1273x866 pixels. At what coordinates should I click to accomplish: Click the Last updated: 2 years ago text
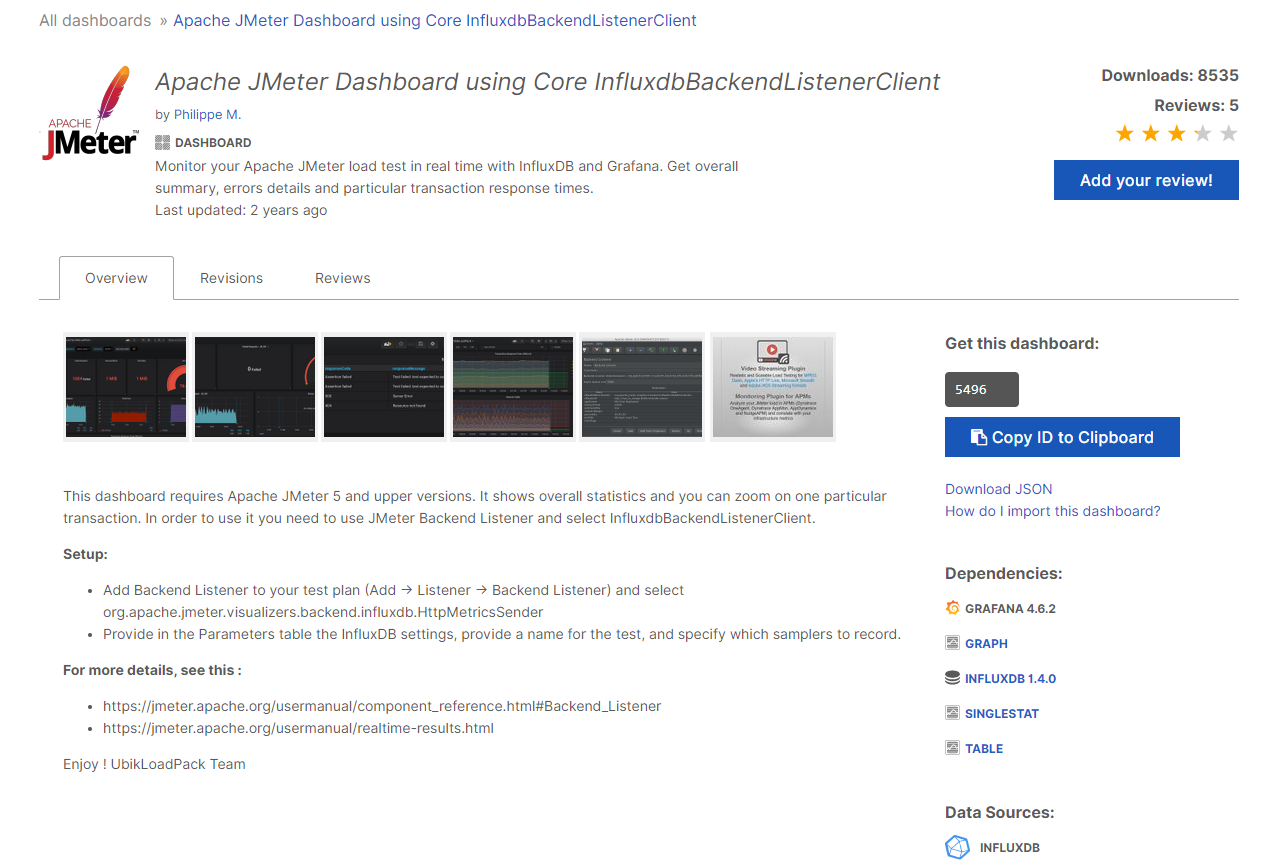point(241,210)
